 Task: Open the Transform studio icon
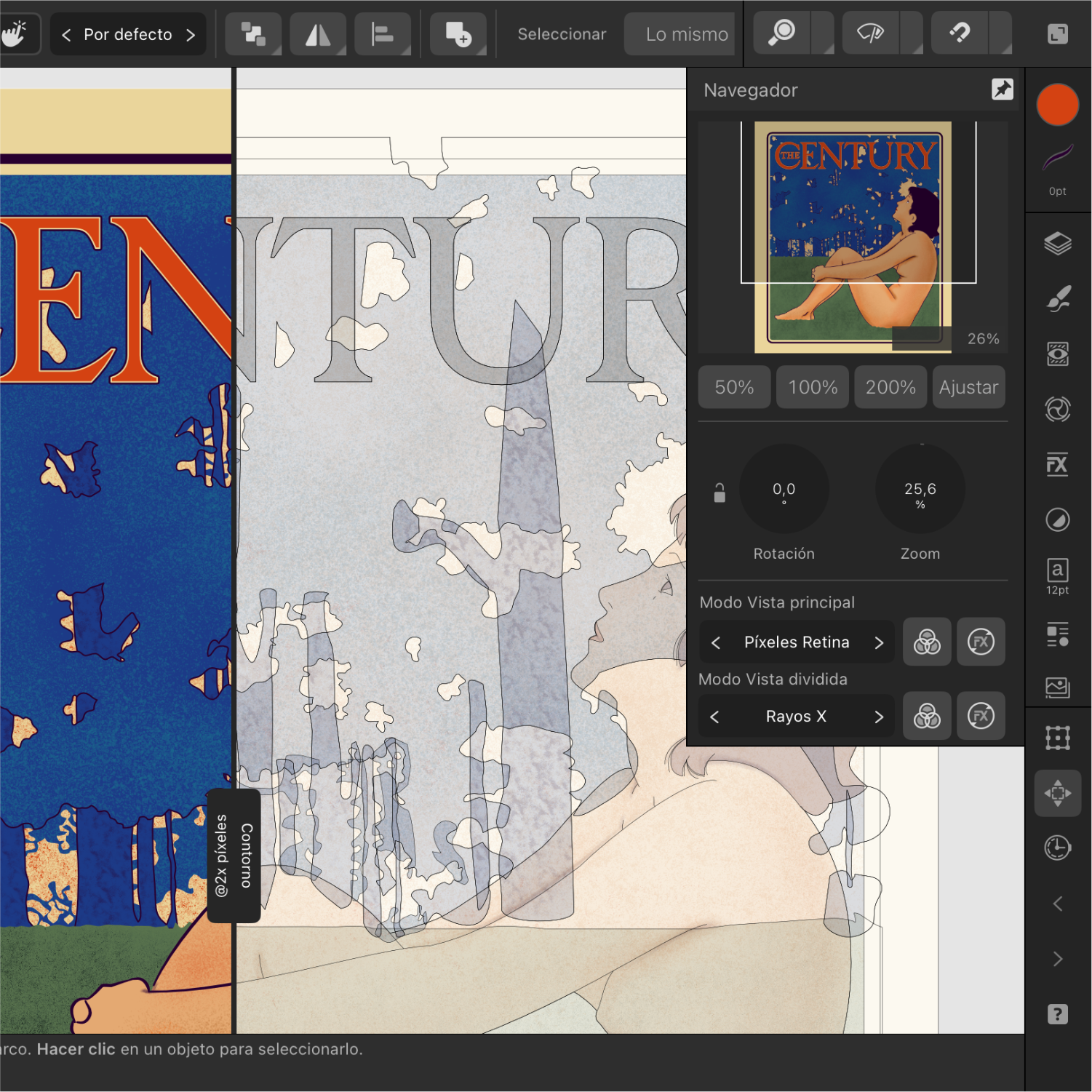tap(1057, 738)
